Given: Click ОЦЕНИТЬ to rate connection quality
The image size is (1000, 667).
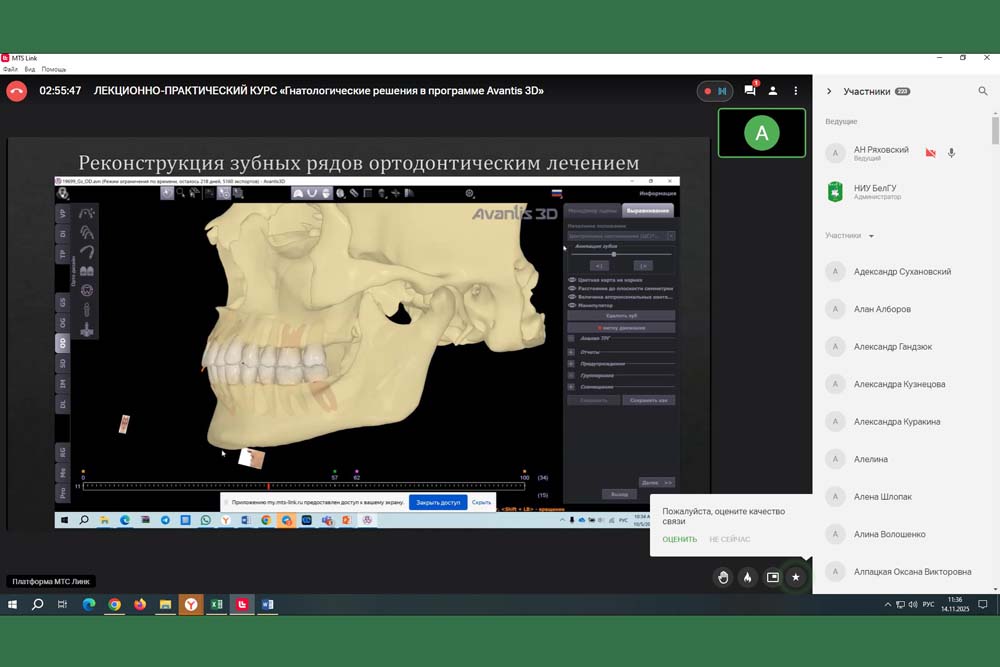Looking at the screenshot, I should coord(679,539).
